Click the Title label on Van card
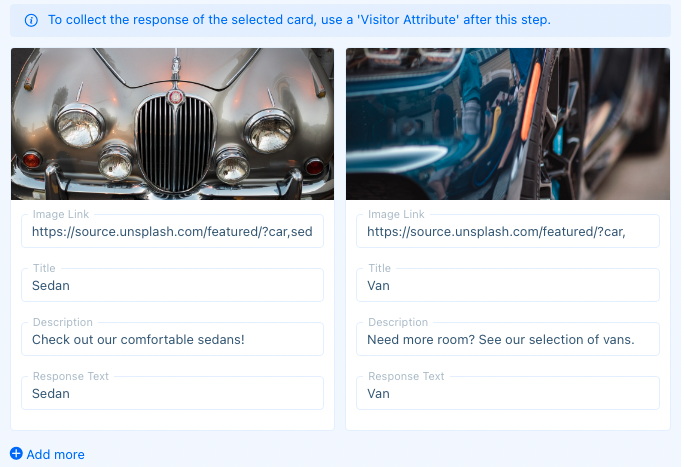The image size is (685, 467). coord(379,268)
